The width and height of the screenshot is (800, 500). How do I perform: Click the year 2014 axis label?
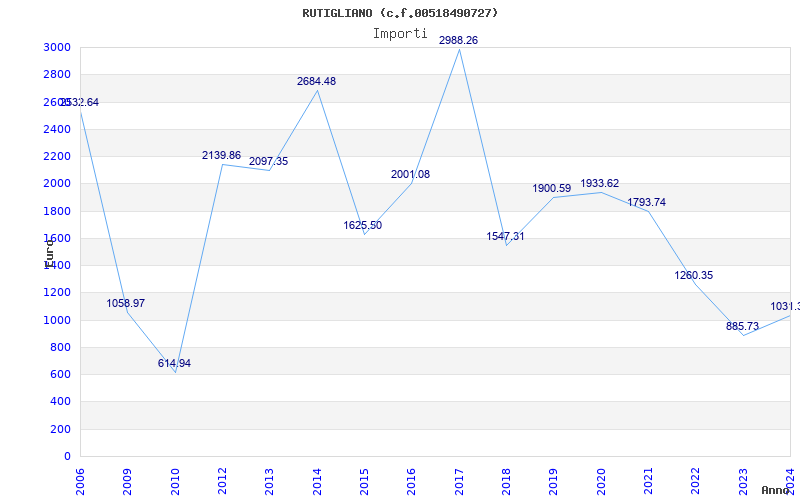pyautogui.click(x=317, y=482)
